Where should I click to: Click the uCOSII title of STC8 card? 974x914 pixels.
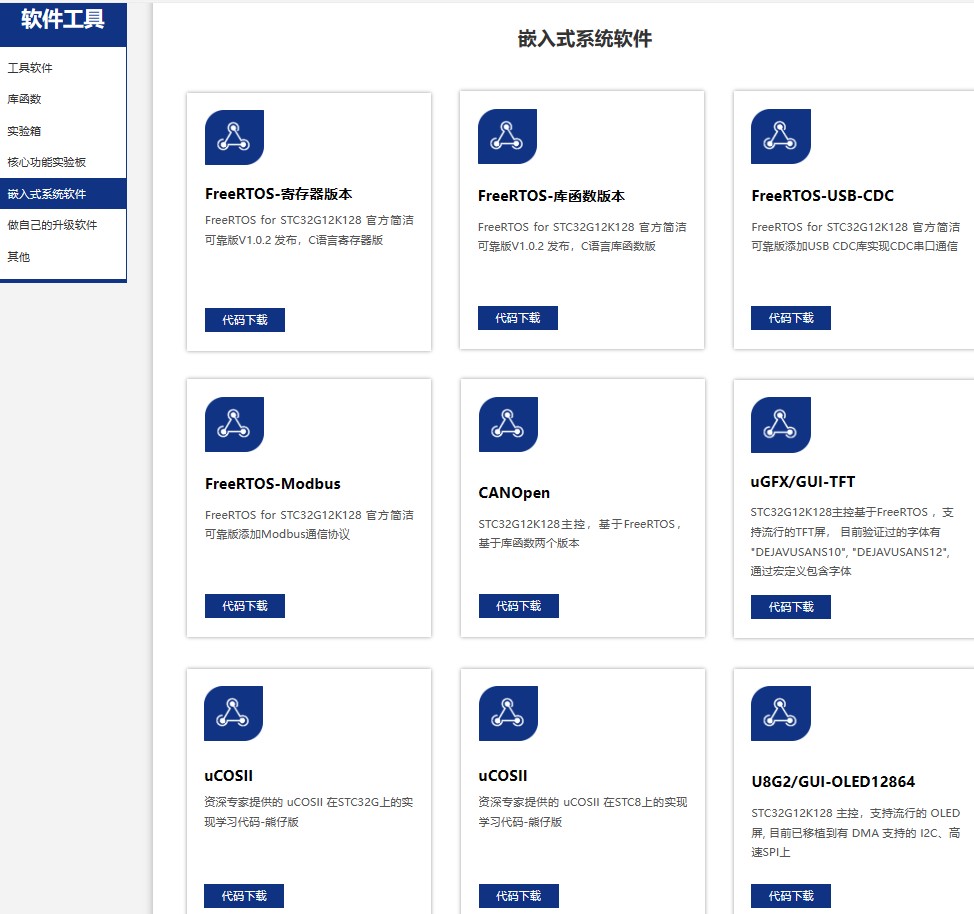point(503,776)
